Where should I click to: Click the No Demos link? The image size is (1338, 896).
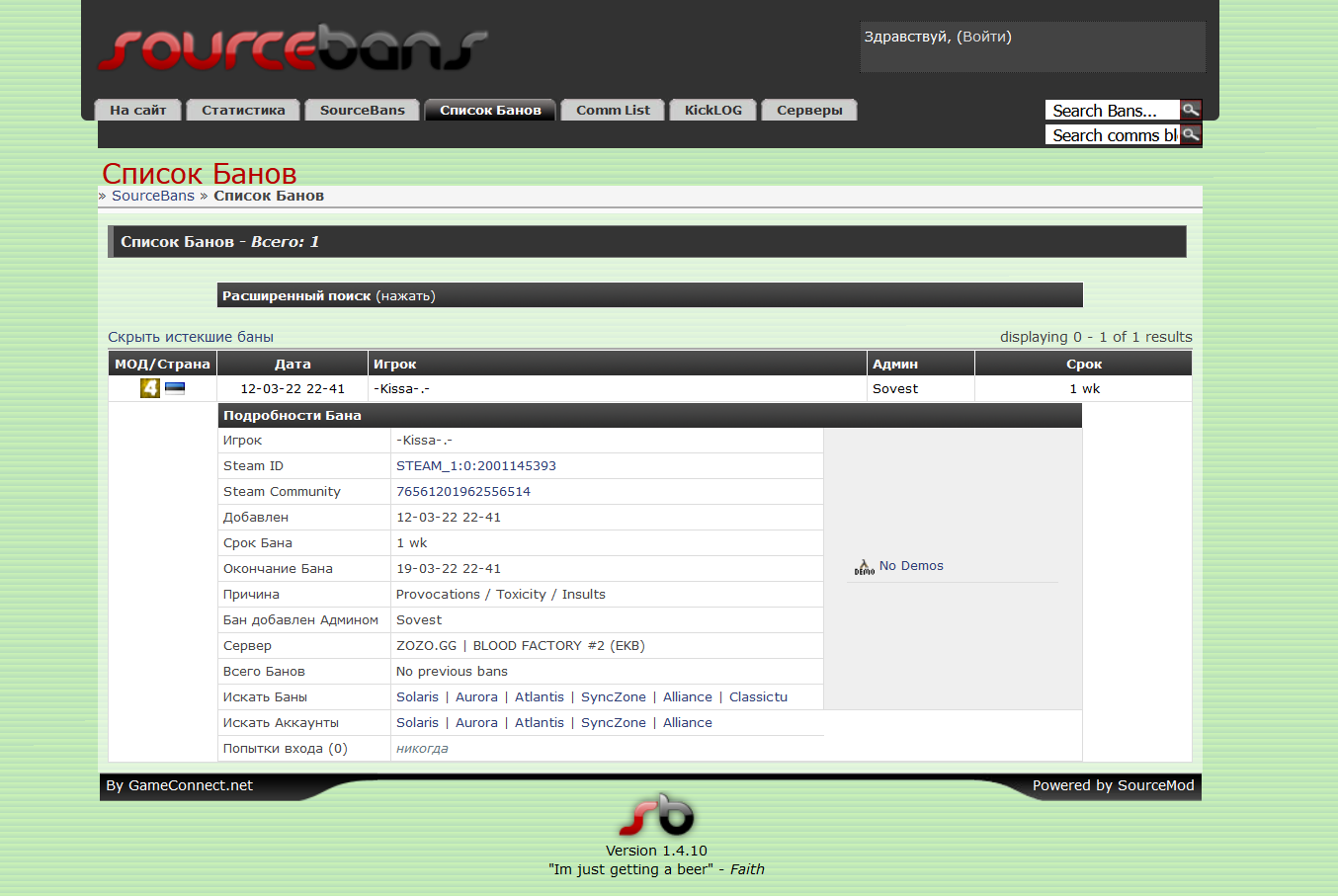point(911,566)
